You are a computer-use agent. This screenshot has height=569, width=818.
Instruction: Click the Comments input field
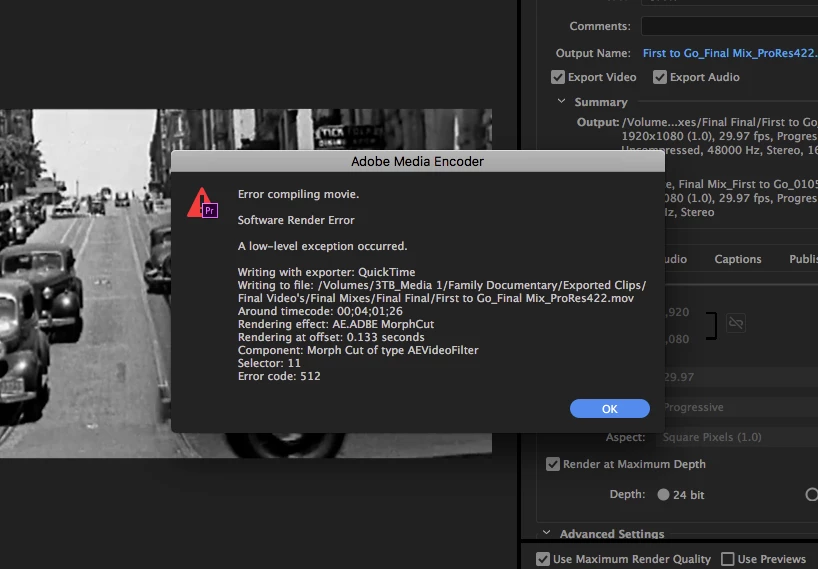[729, 26]
